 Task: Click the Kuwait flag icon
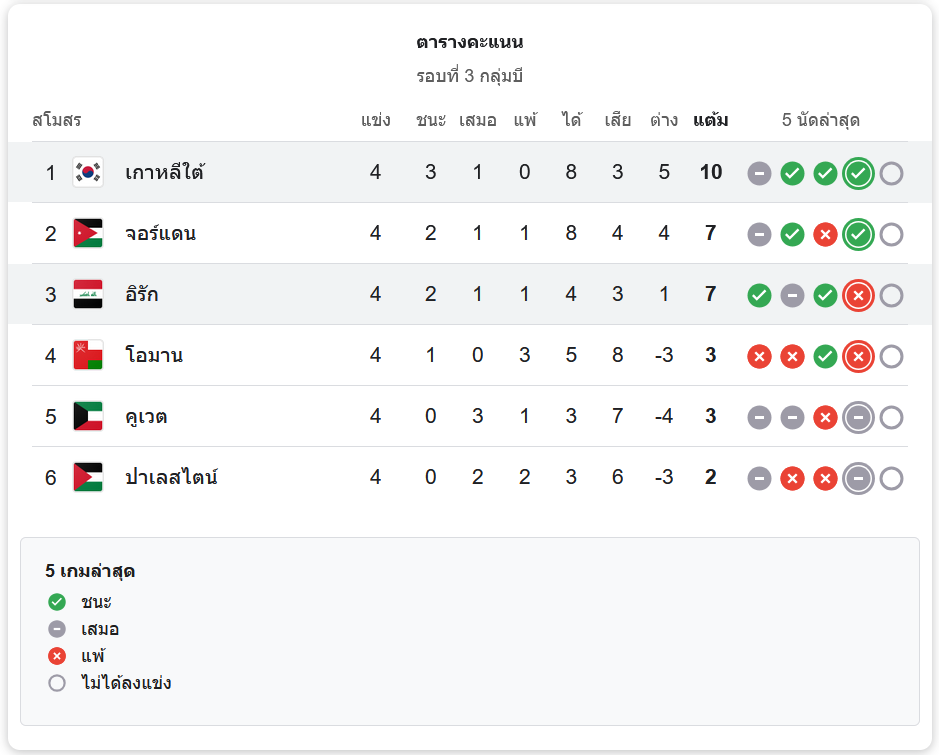(88, 417)
